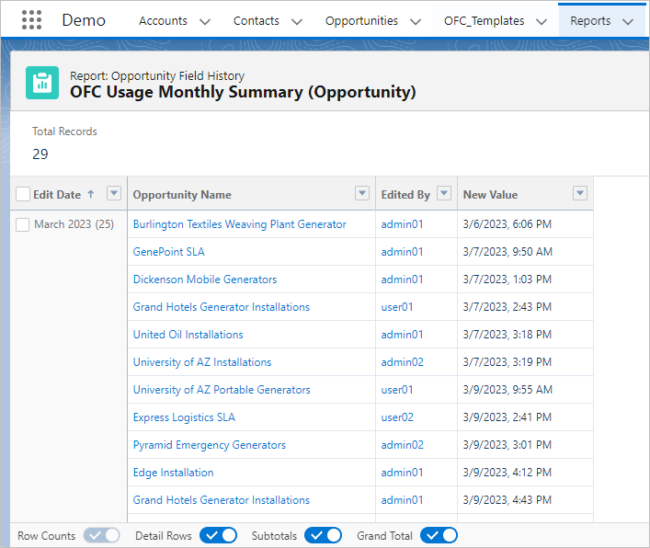This screenshot has width=650, height=548.
Task: Expand the OFC_Templates tab chevron menu
Action: point(541,22)
